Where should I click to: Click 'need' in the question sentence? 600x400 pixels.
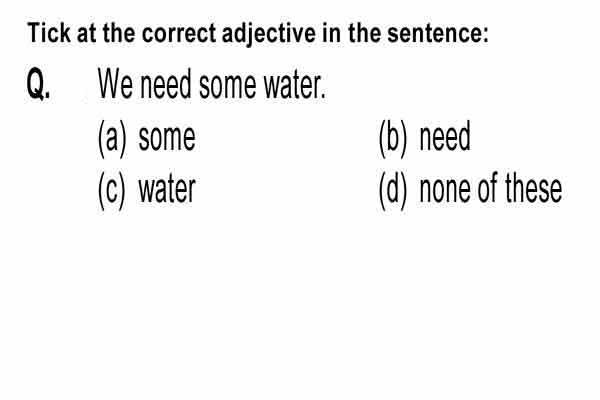165,84
